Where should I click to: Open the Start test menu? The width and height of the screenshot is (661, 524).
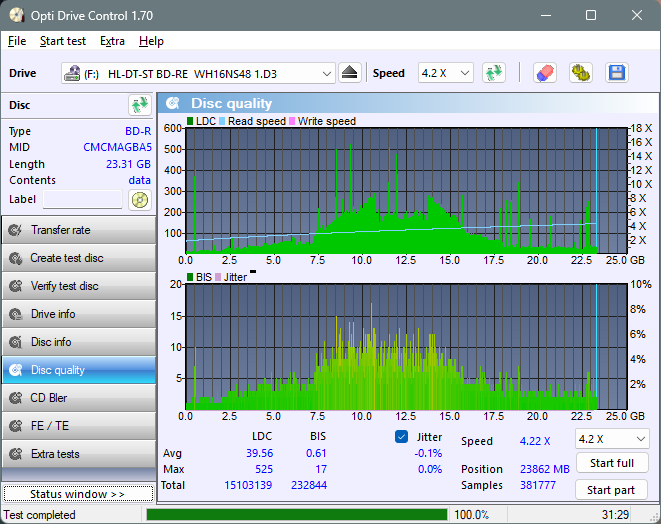pos(63,41)
